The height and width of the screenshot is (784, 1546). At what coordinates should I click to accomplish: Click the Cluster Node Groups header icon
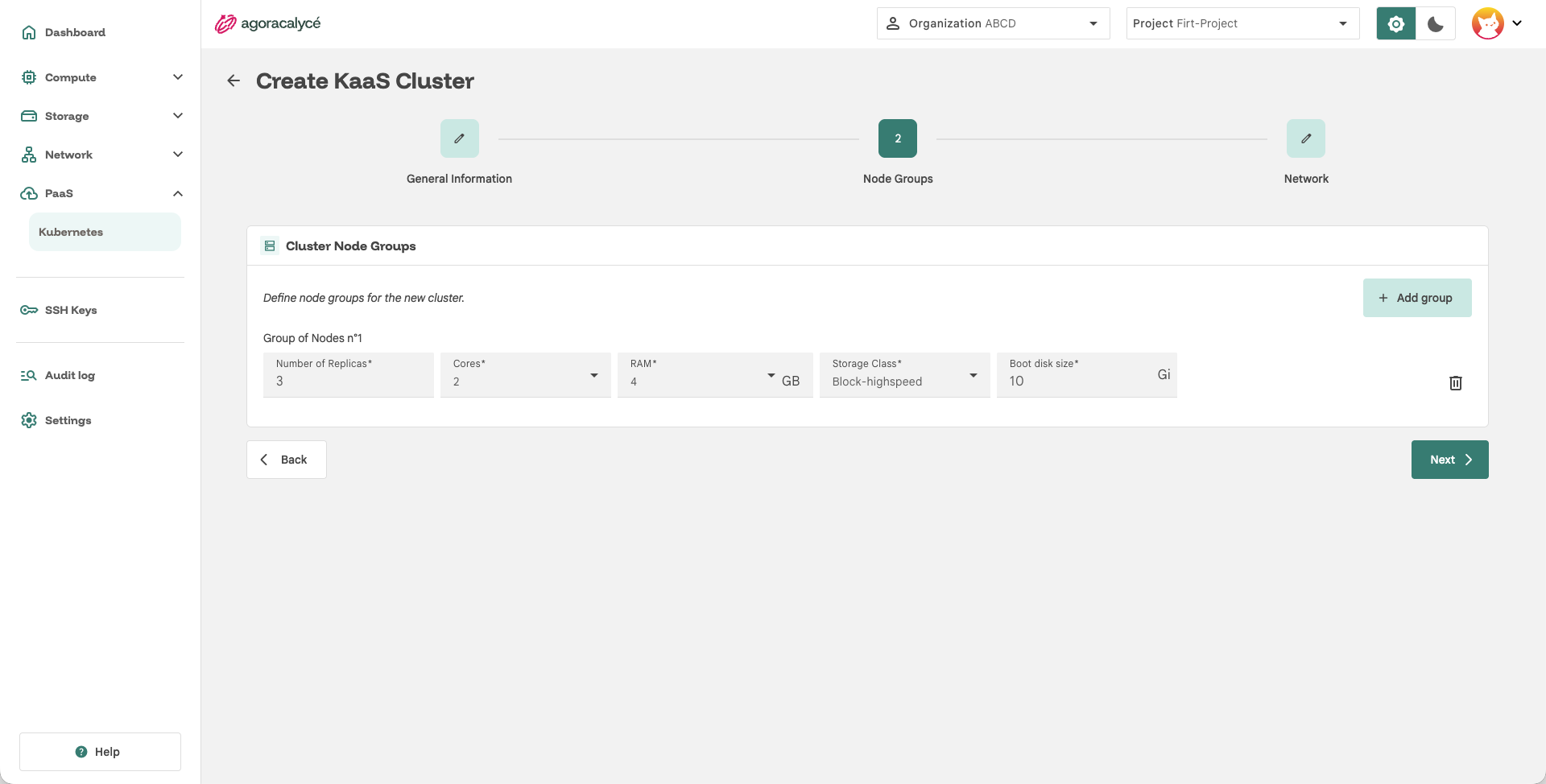[270, 246]
